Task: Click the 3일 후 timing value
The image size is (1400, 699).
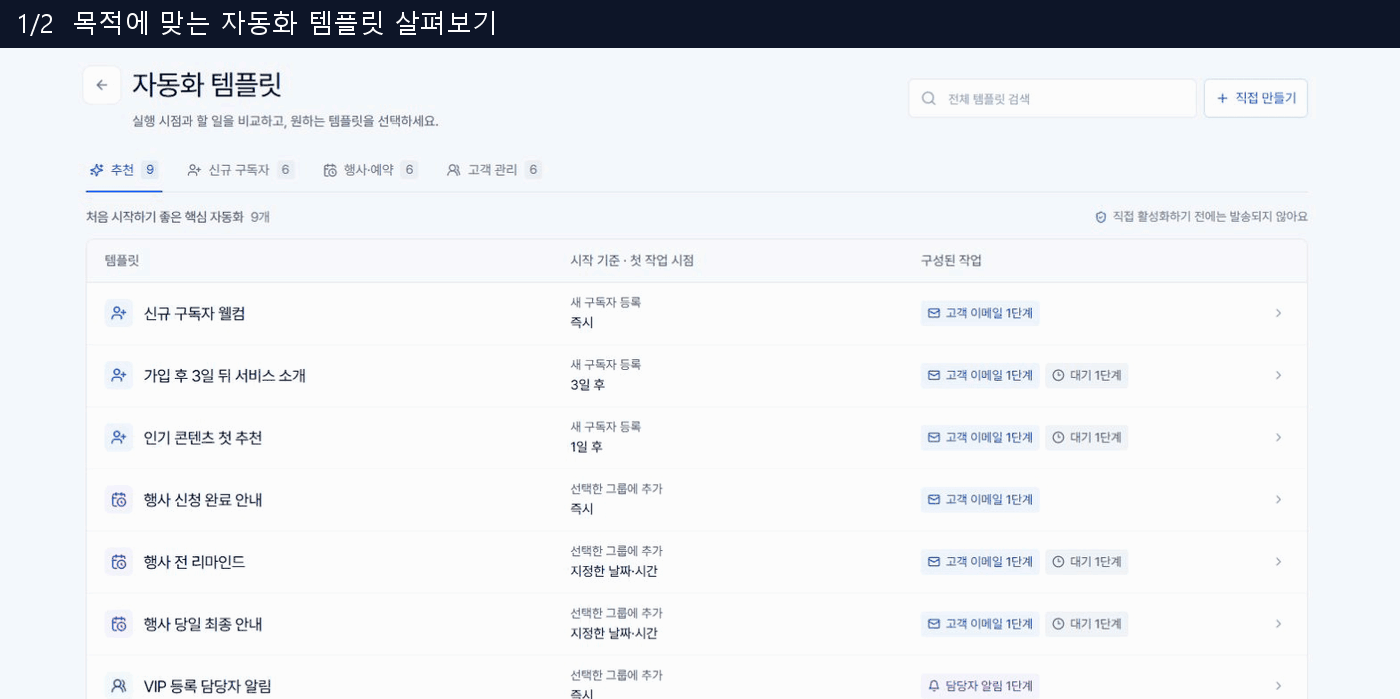Action: (588, 385)
